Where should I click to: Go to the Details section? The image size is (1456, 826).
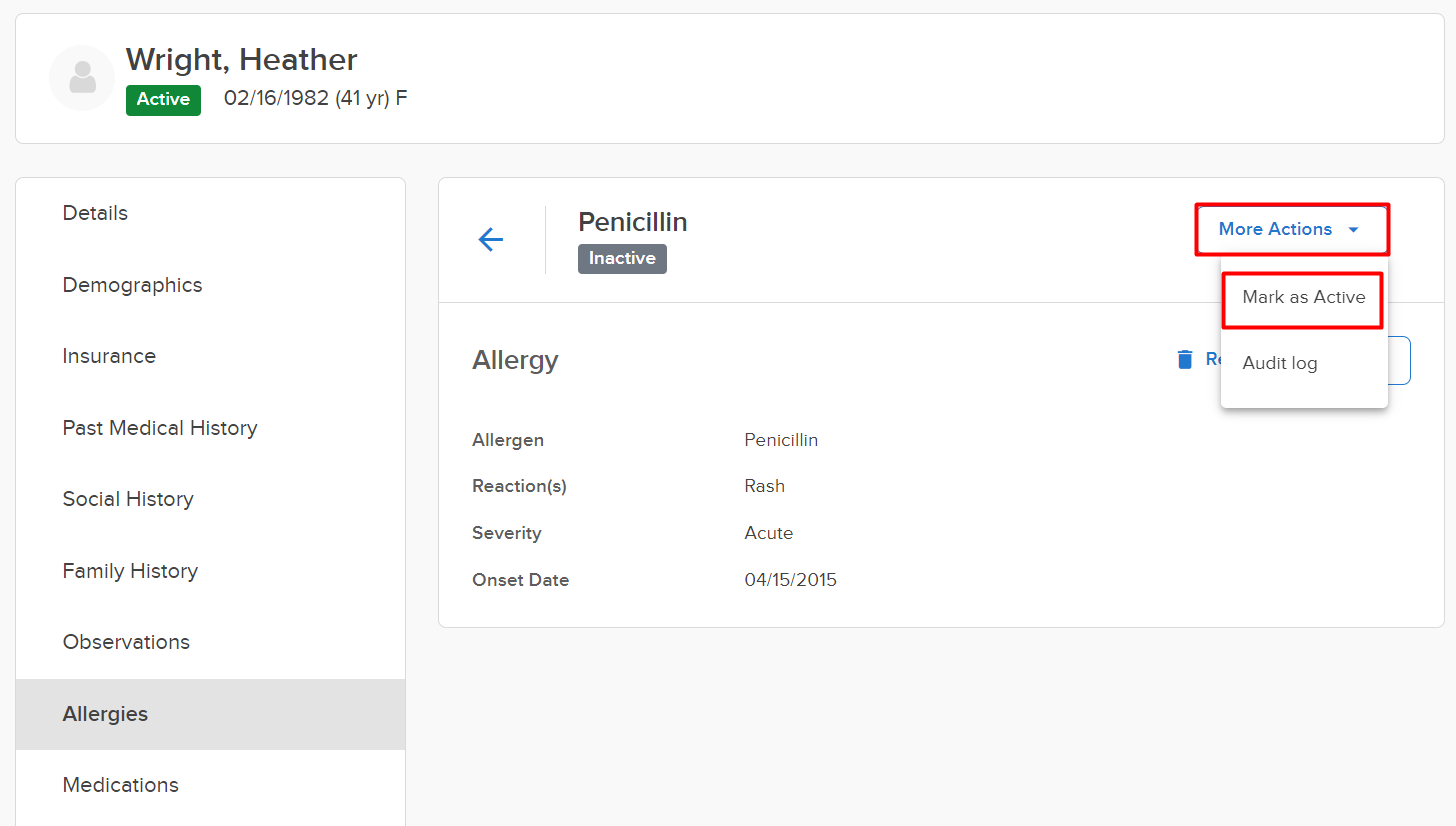[95, 213]
